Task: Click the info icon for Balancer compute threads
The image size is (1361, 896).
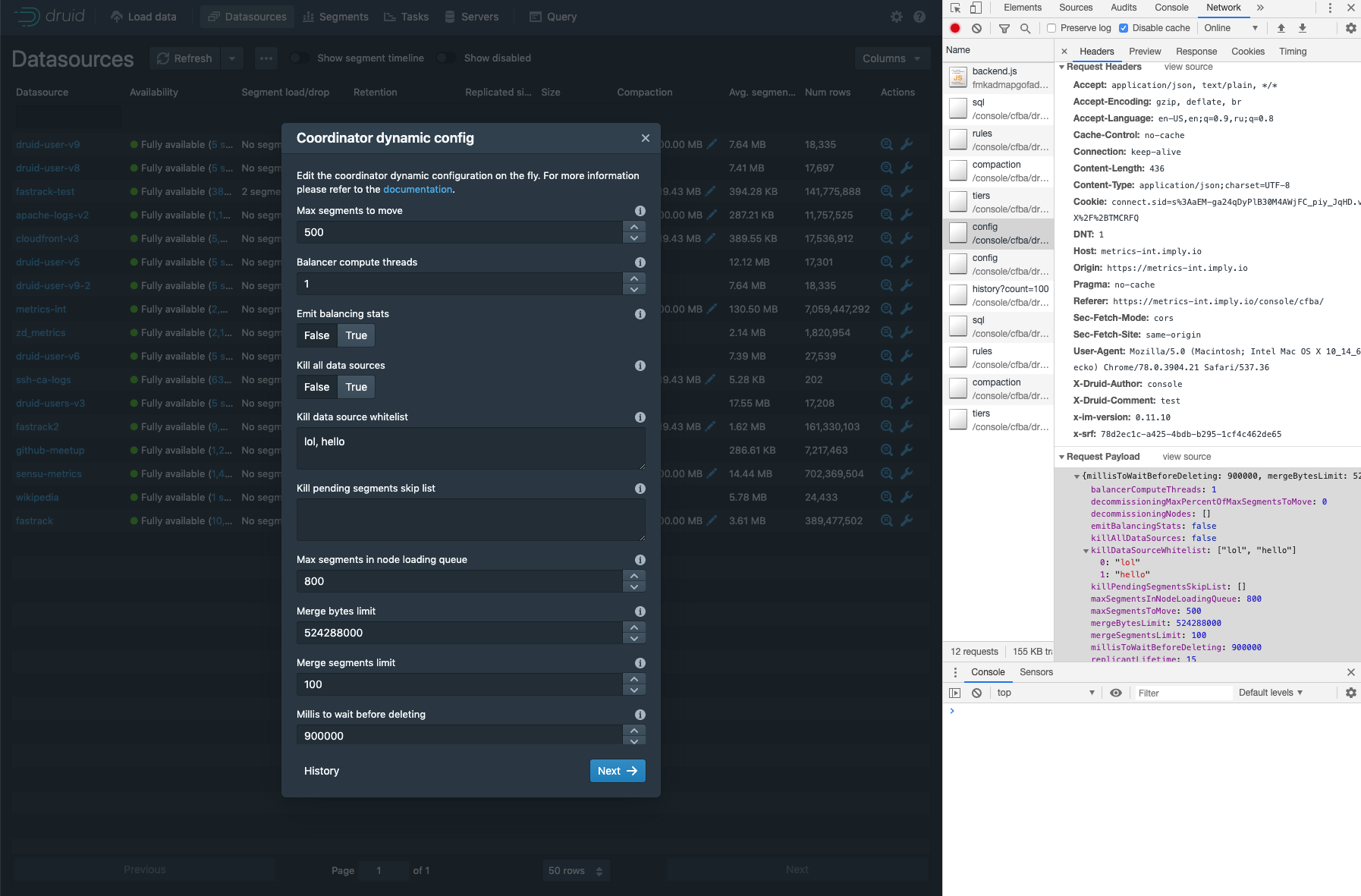Action: coord(640,263)
